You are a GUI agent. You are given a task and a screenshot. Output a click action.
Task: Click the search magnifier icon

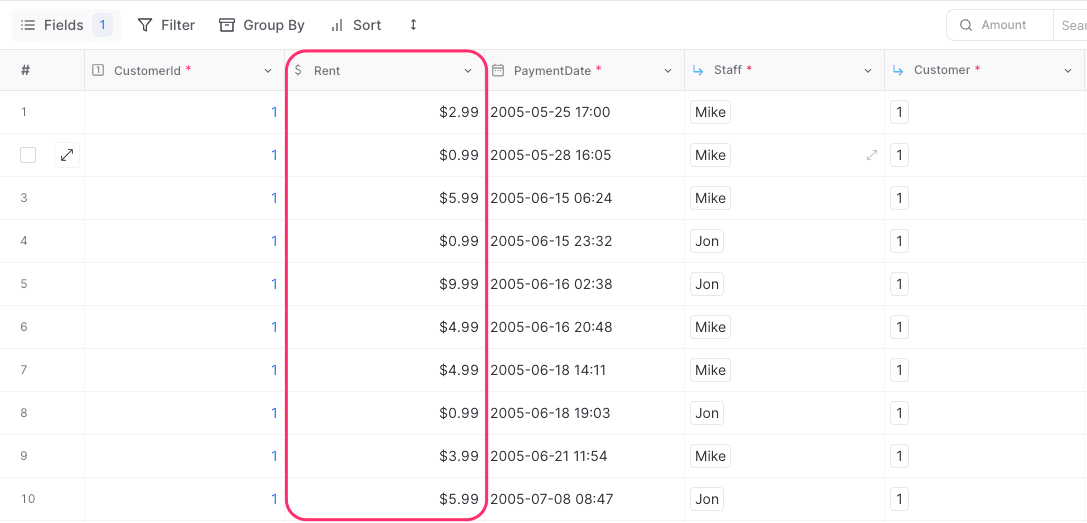click(966, 25)
